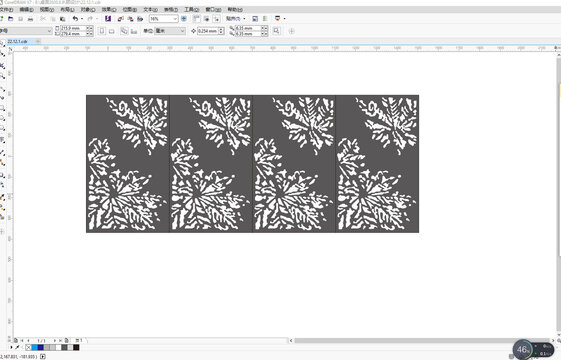Expand the undo history arrow
Viewport: 561px width, 360px height.
82,19
